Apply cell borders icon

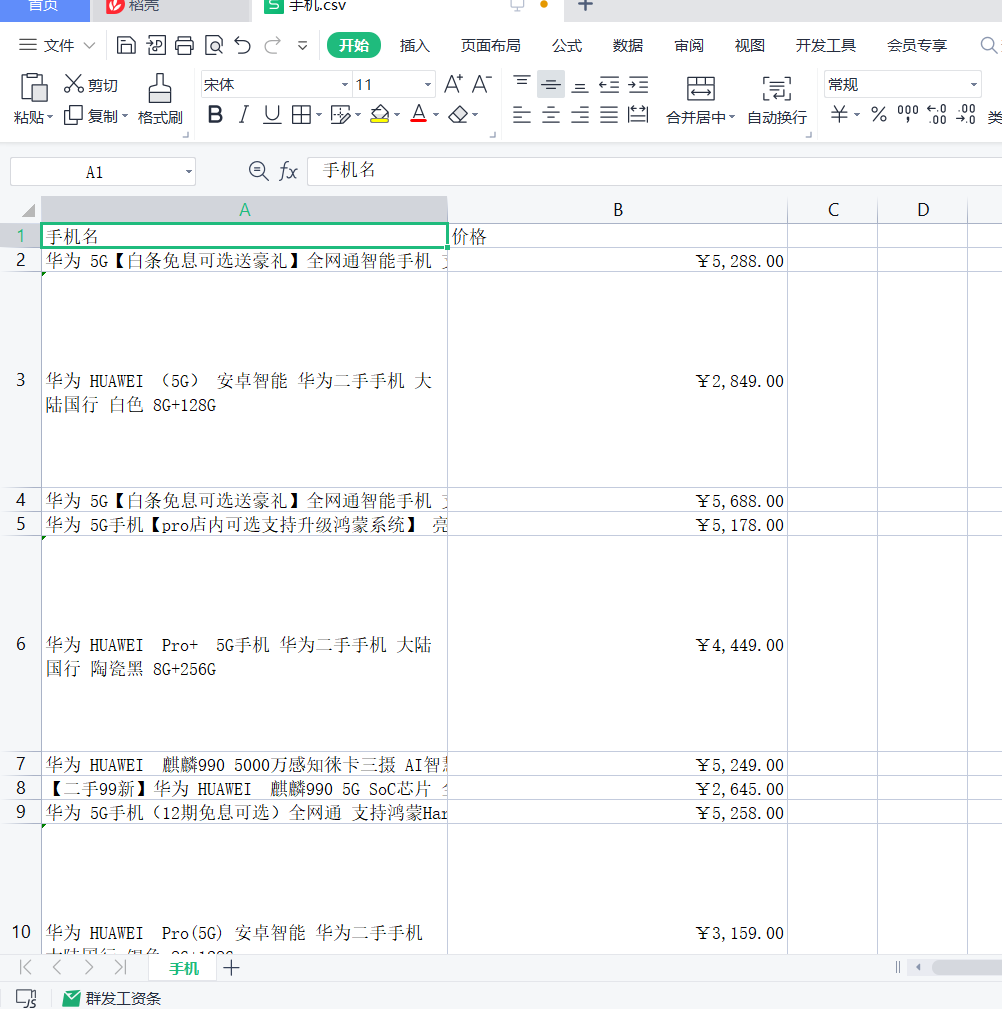click(301, 115)
